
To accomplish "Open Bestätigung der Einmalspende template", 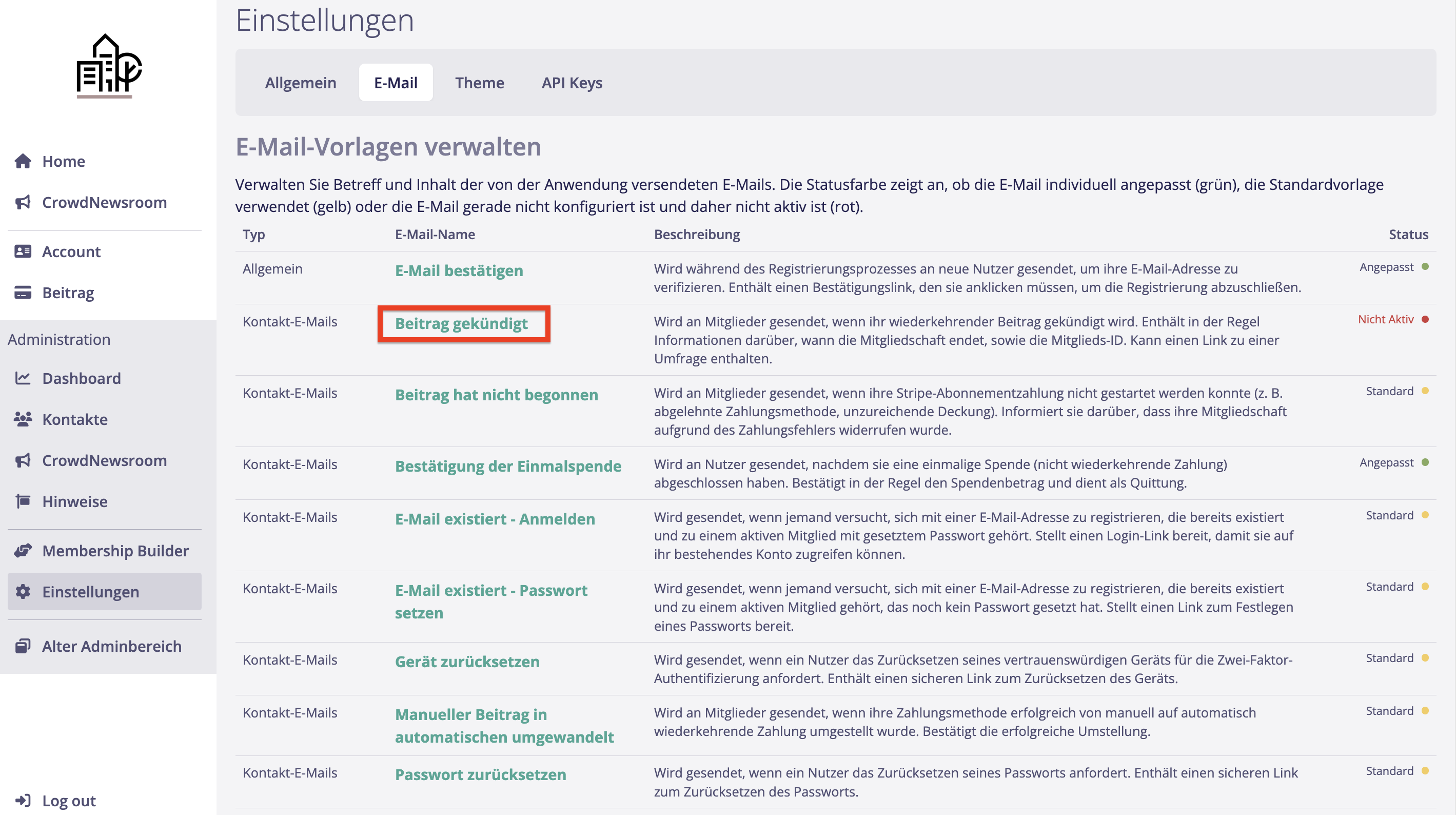I will [x=507, y=466].
